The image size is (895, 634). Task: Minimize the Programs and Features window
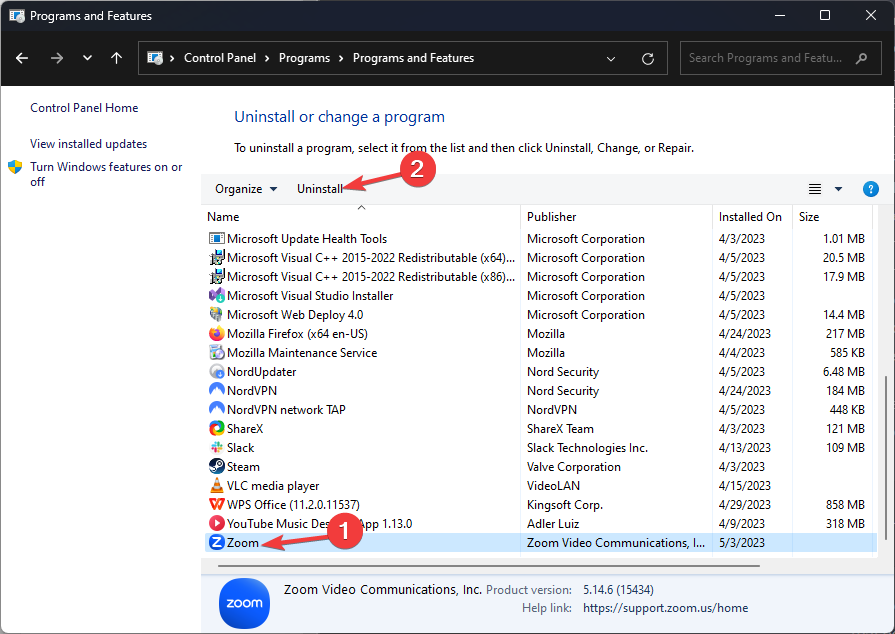pyautogui.click(x=780, y=15)
